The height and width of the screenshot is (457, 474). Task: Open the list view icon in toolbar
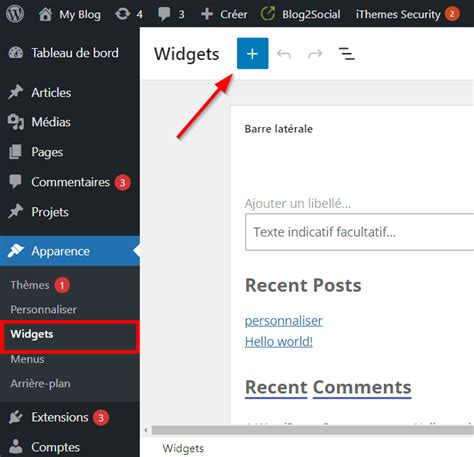(x=346, y=54)
